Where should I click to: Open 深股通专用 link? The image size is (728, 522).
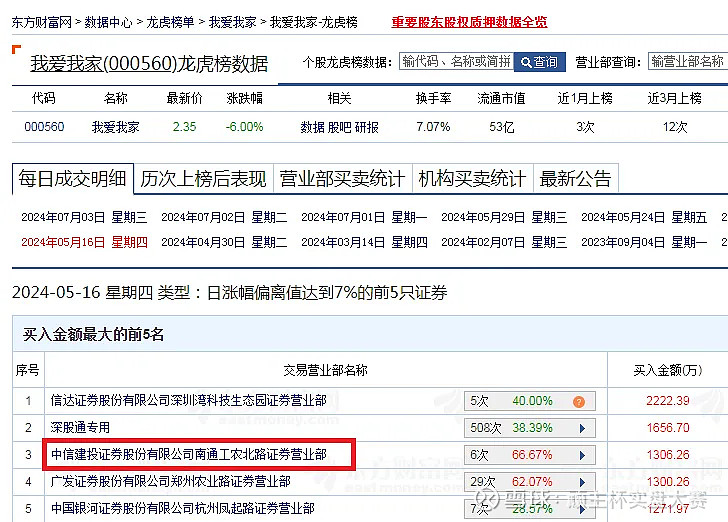(x=80, y=427)
